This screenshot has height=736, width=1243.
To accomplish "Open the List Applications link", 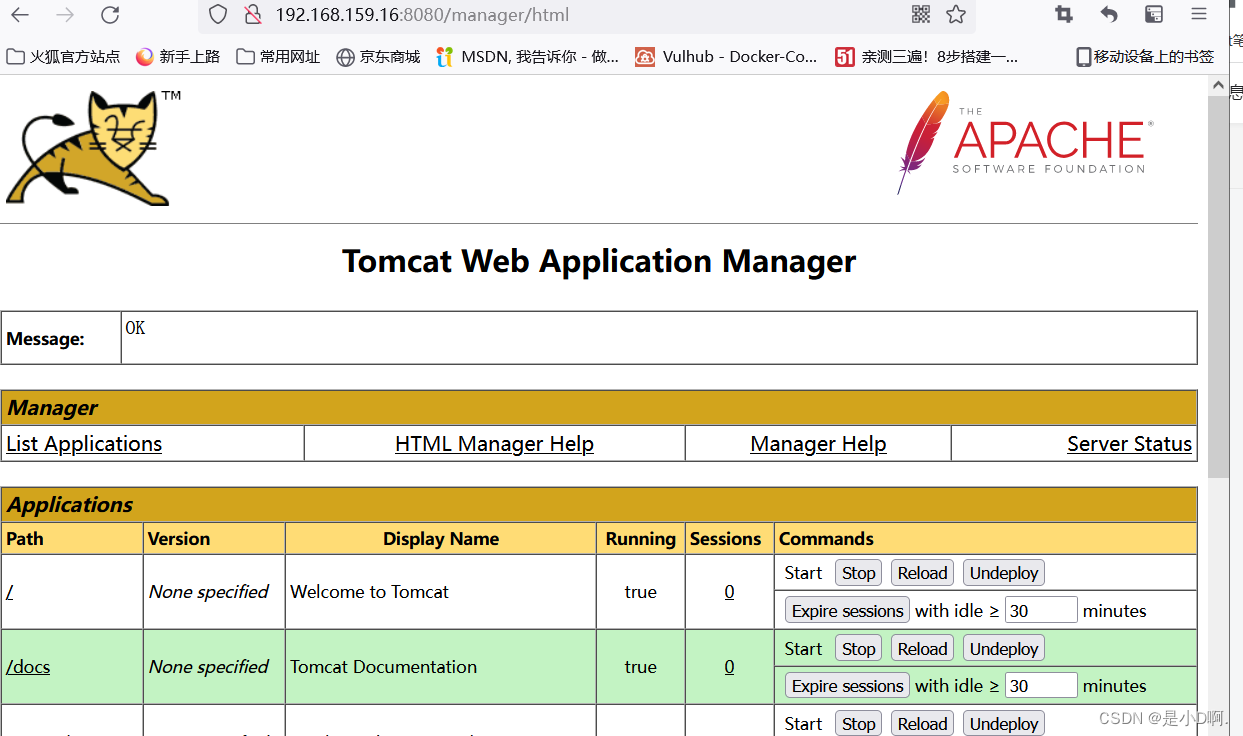I will (x=84, y=444).
